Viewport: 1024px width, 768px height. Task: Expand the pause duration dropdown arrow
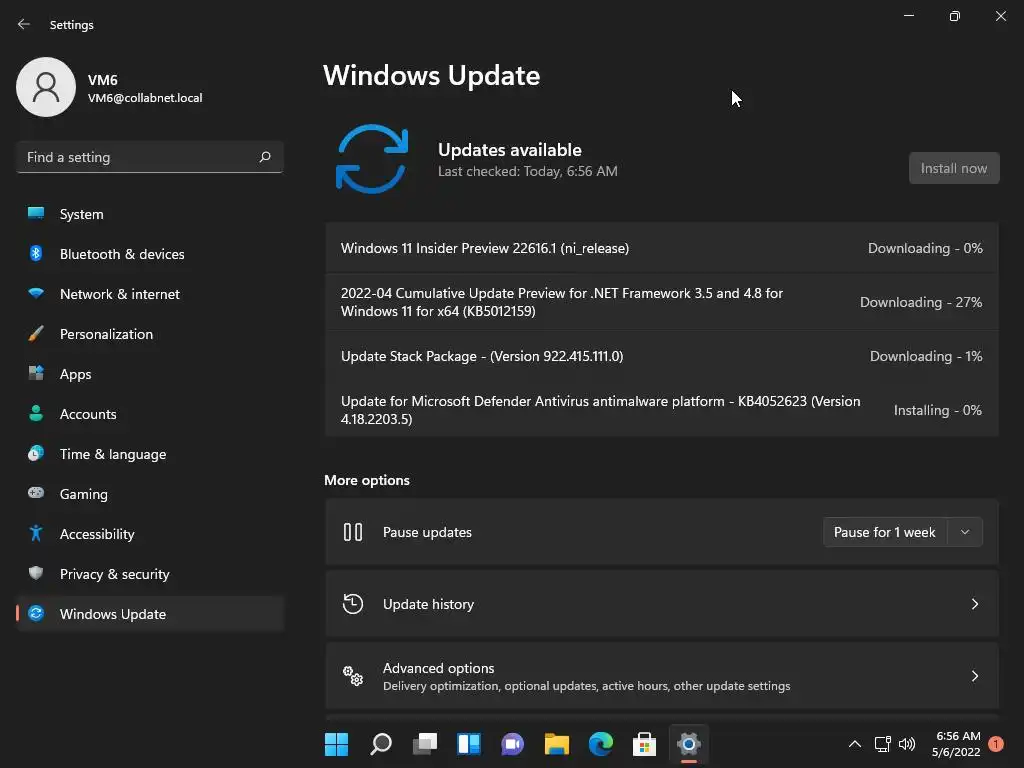tap(965, 532)
